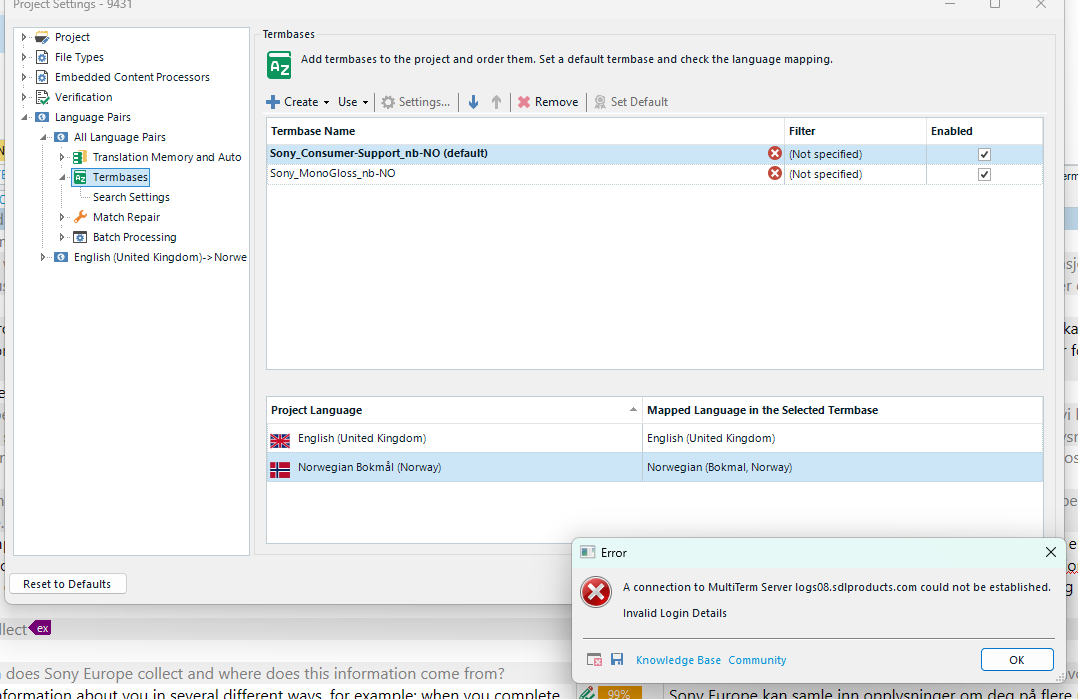Select the Termbases entry in the settings tree

click(x=120, y=176)
